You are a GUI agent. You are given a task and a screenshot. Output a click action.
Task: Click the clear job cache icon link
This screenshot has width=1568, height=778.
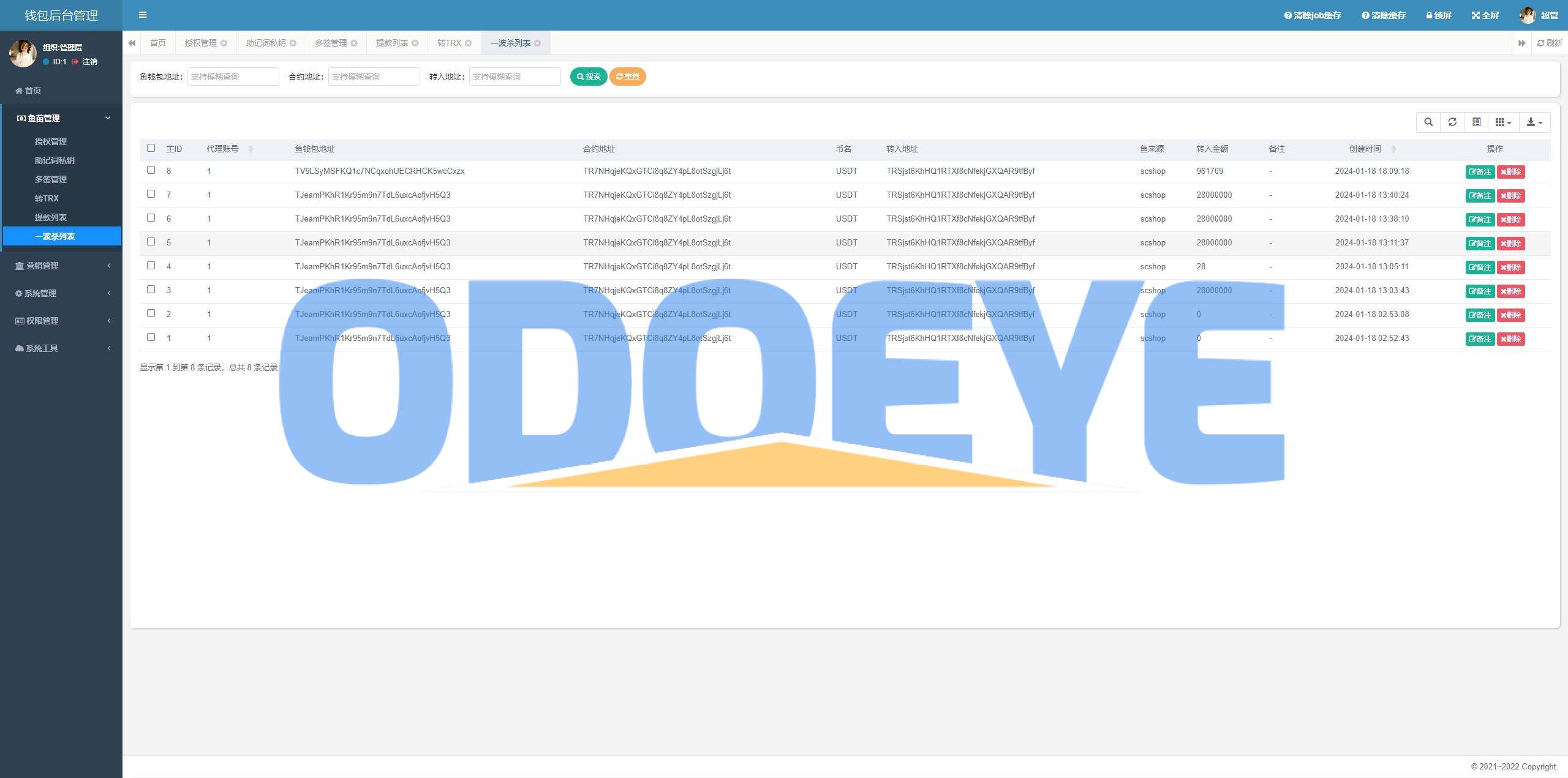[1312, 15]
